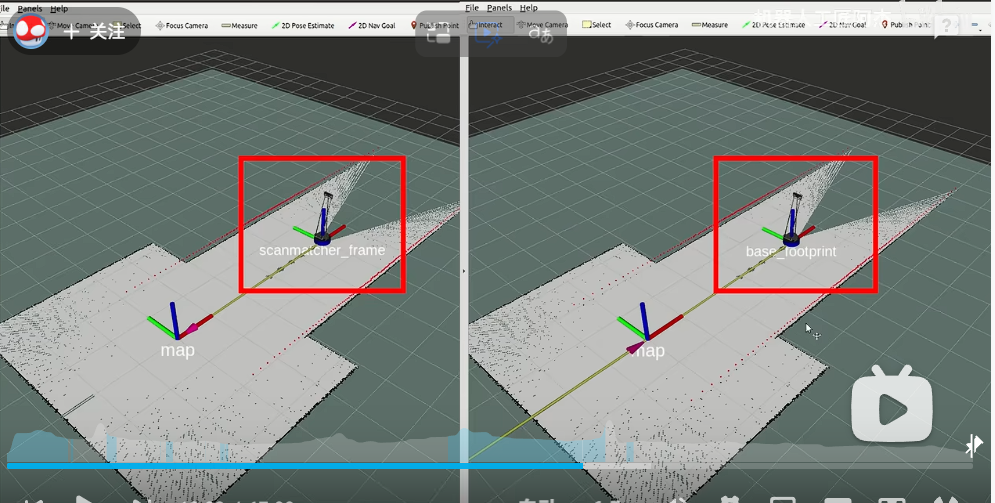Click the collapse arrows icon at right edge
The image size is (995, 503).
975,447
